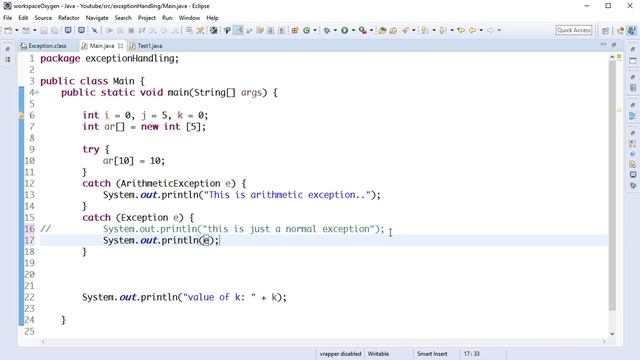Click the Open Console toolbar icon

(68, 30)
